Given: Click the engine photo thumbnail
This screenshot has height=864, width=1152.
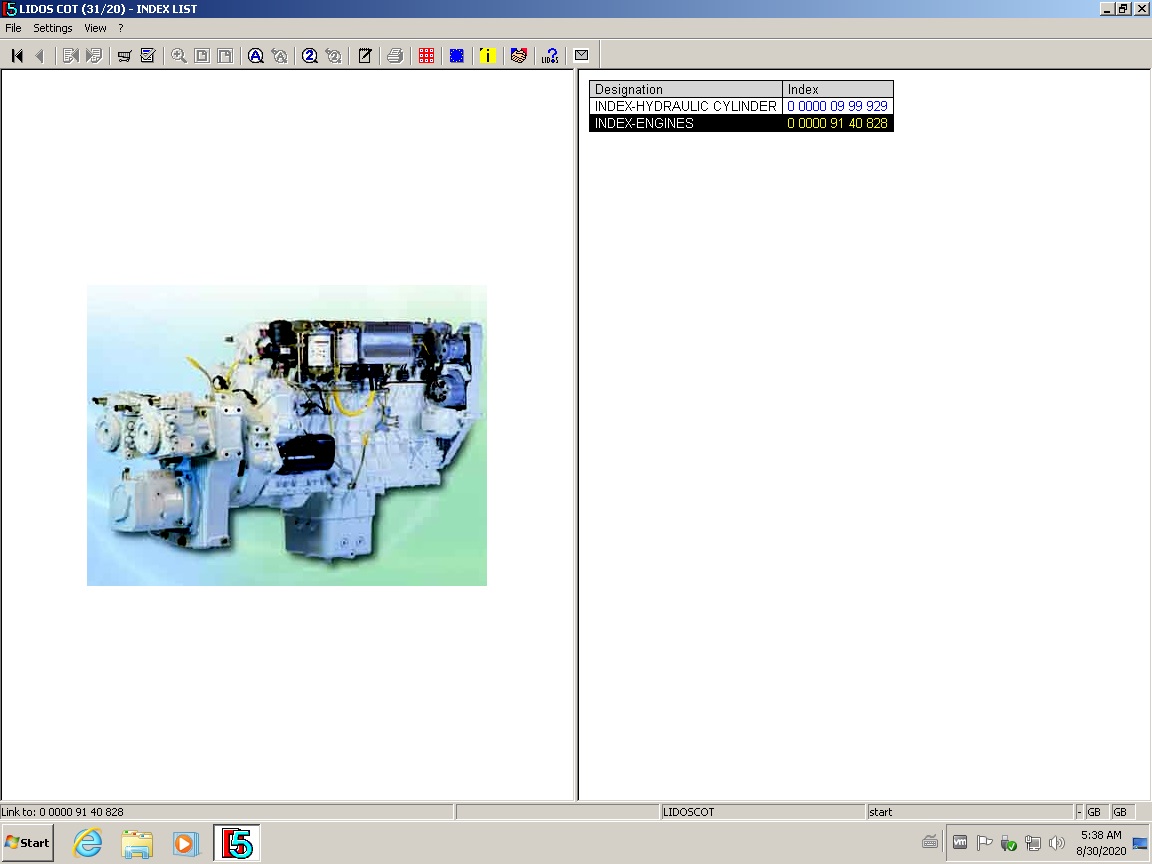Looking at the screenshot, I should tap(287, 436).
